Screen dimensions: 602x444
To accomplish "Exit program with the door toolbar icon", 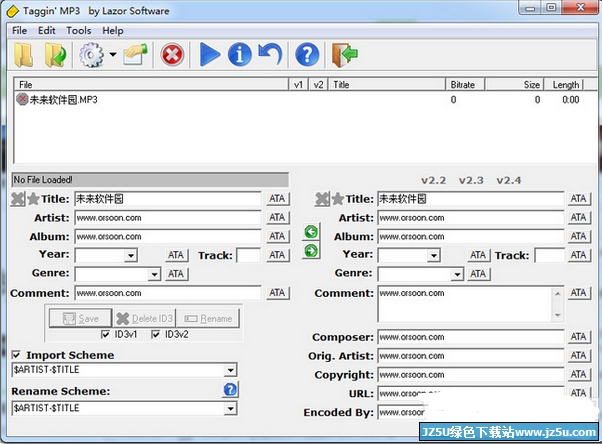I will 344,55.
